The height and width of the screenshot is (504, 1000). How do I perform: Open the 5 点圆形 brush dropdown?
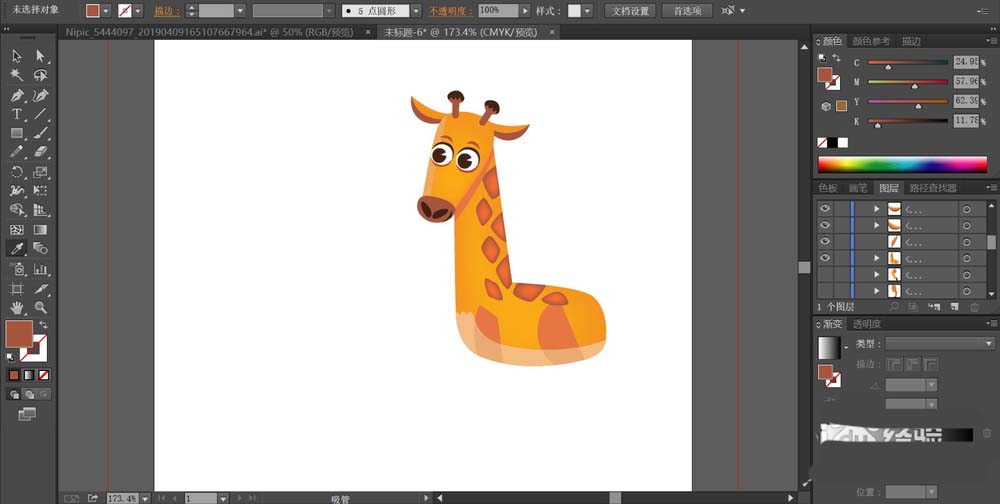pos(416,11)
